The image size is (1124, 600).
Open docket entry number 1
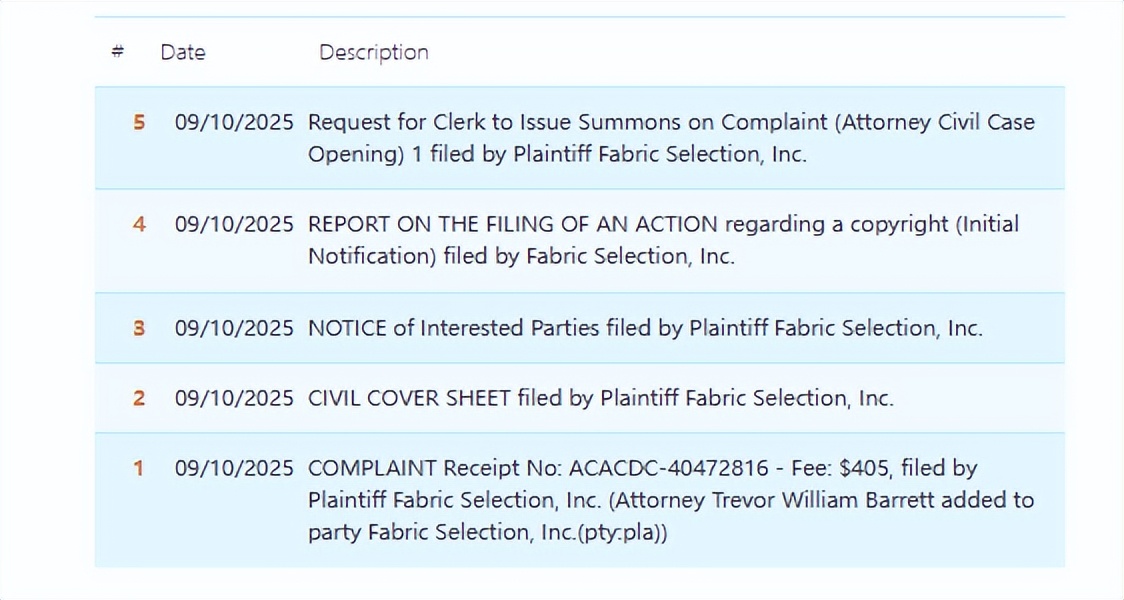(139, 468)
